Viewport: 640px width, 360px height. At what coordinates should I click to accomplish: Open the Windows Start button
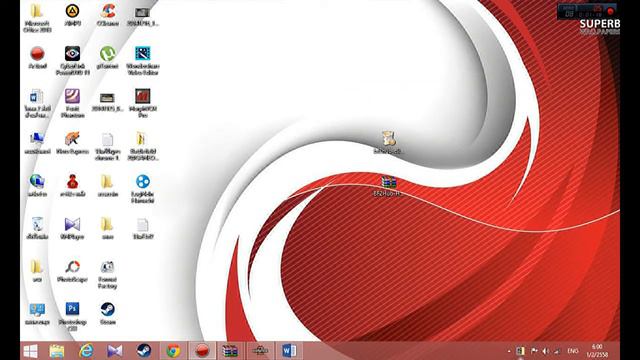point(31,351)
